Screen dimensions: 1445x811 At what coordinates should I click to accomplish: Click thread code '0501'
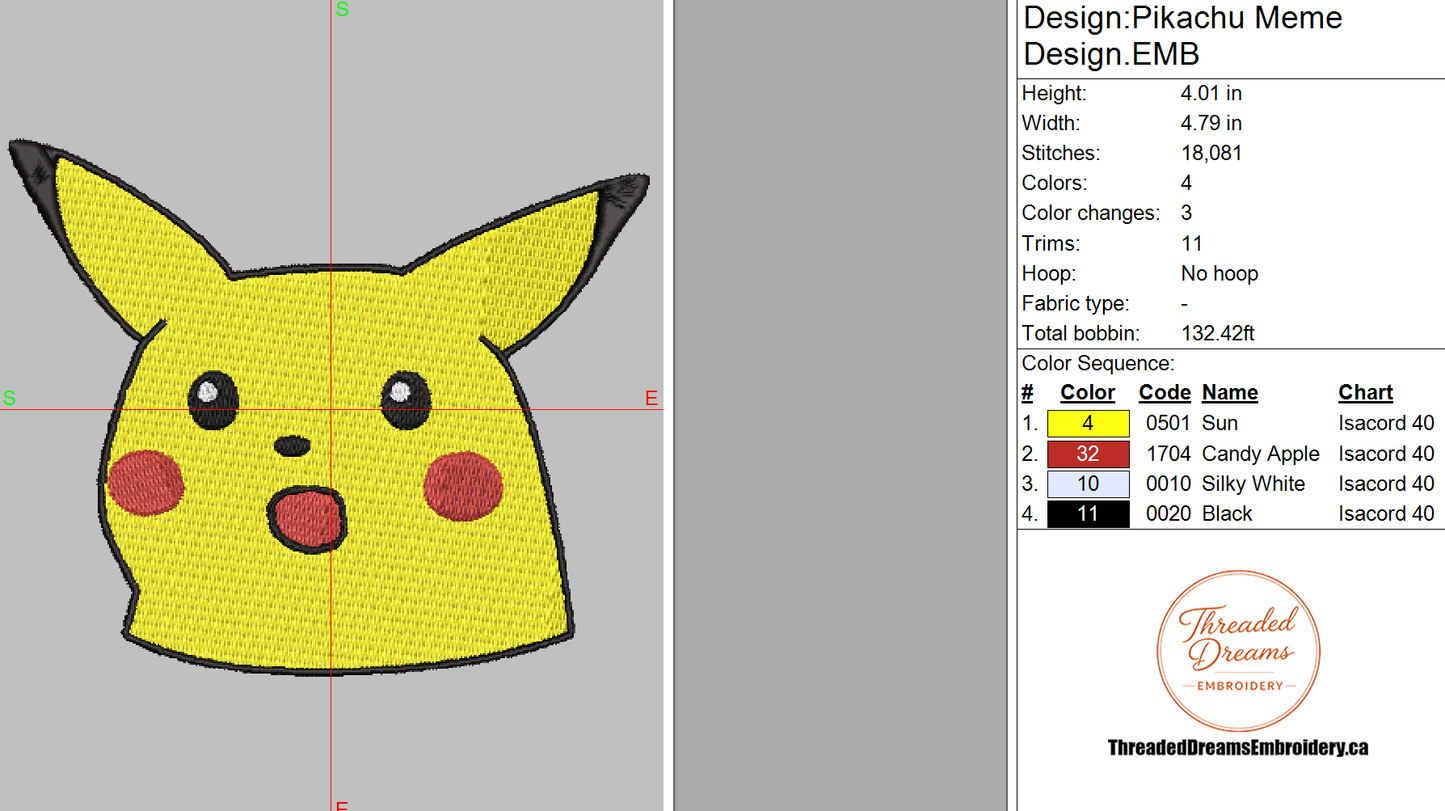[1168, 424]
